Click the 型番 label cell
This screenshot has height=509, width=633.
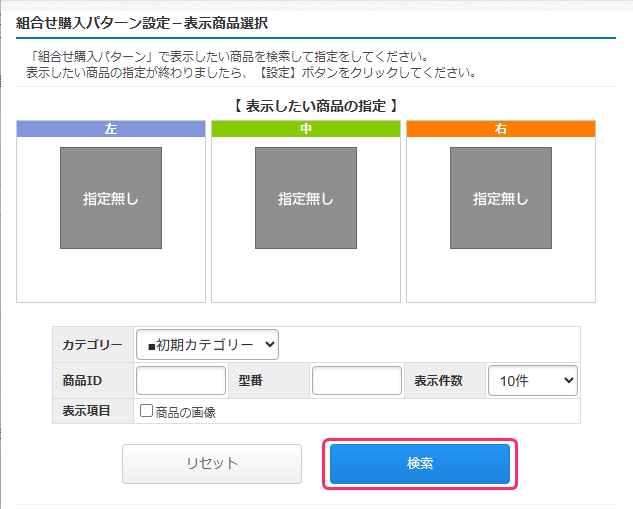[x=251, y=381]
